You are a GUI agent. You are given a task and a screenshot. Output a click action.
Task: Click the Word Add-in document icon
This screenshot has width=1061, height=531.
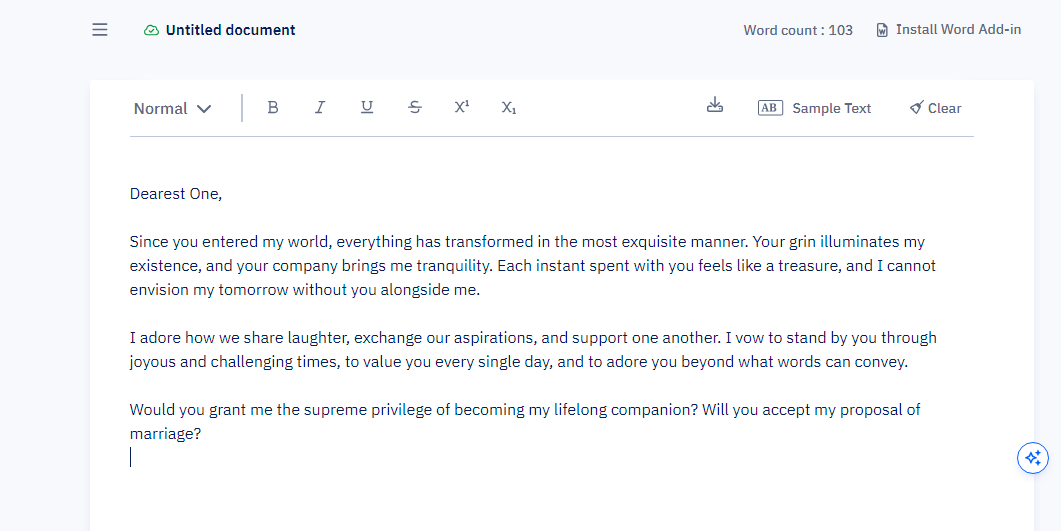(882, 30)
